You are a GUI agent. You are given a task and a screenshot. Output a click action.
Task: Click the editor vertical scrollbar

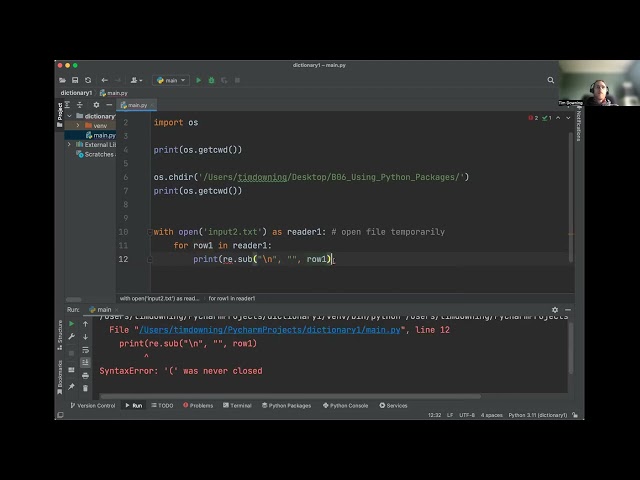click(x=571, y=196)
